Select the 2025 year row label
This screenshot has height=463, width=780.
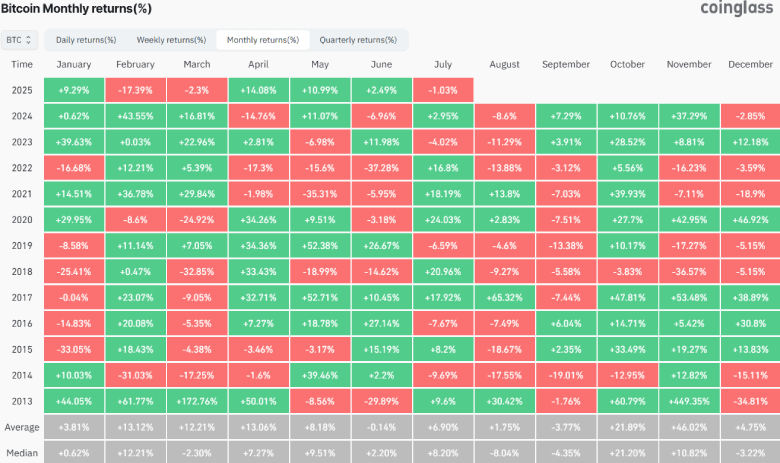pos(22,90)
